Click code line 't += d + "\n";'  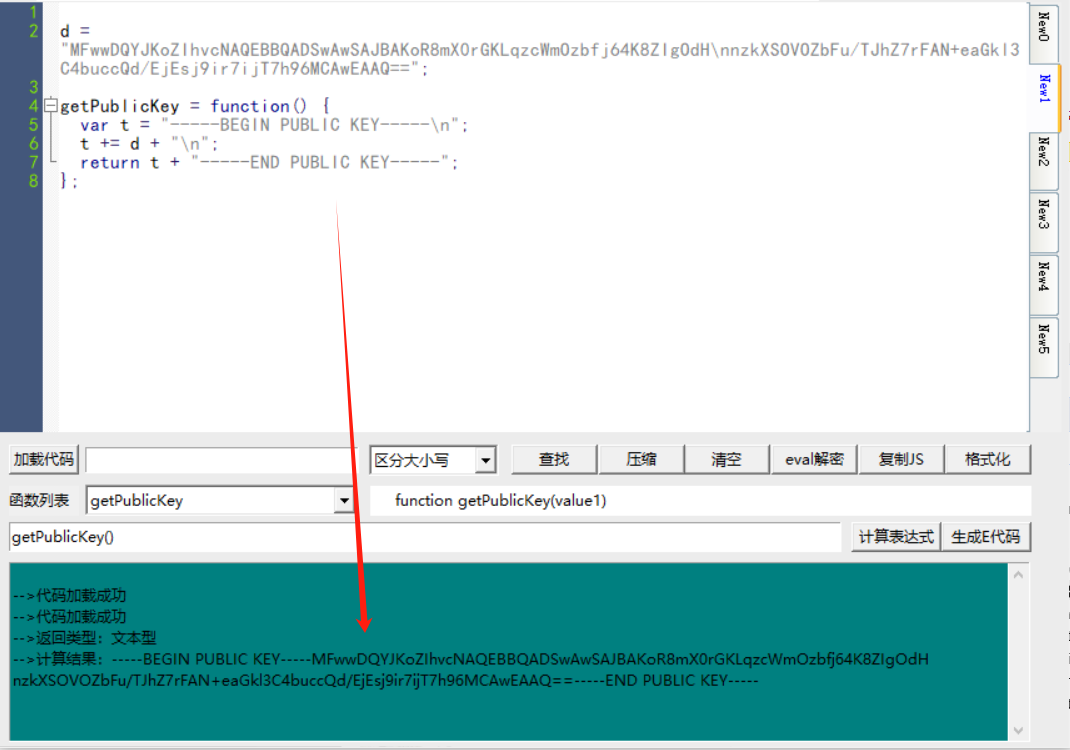149,143
